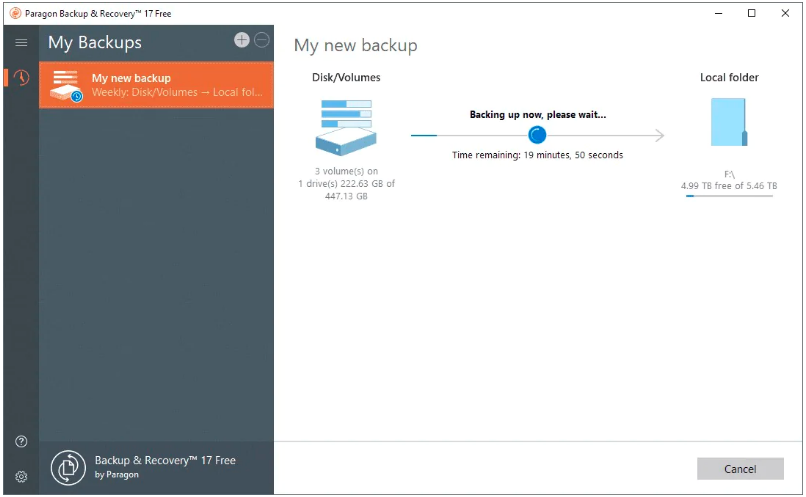Cancel the running backup
806x497 pixels.
click(740, 469)
